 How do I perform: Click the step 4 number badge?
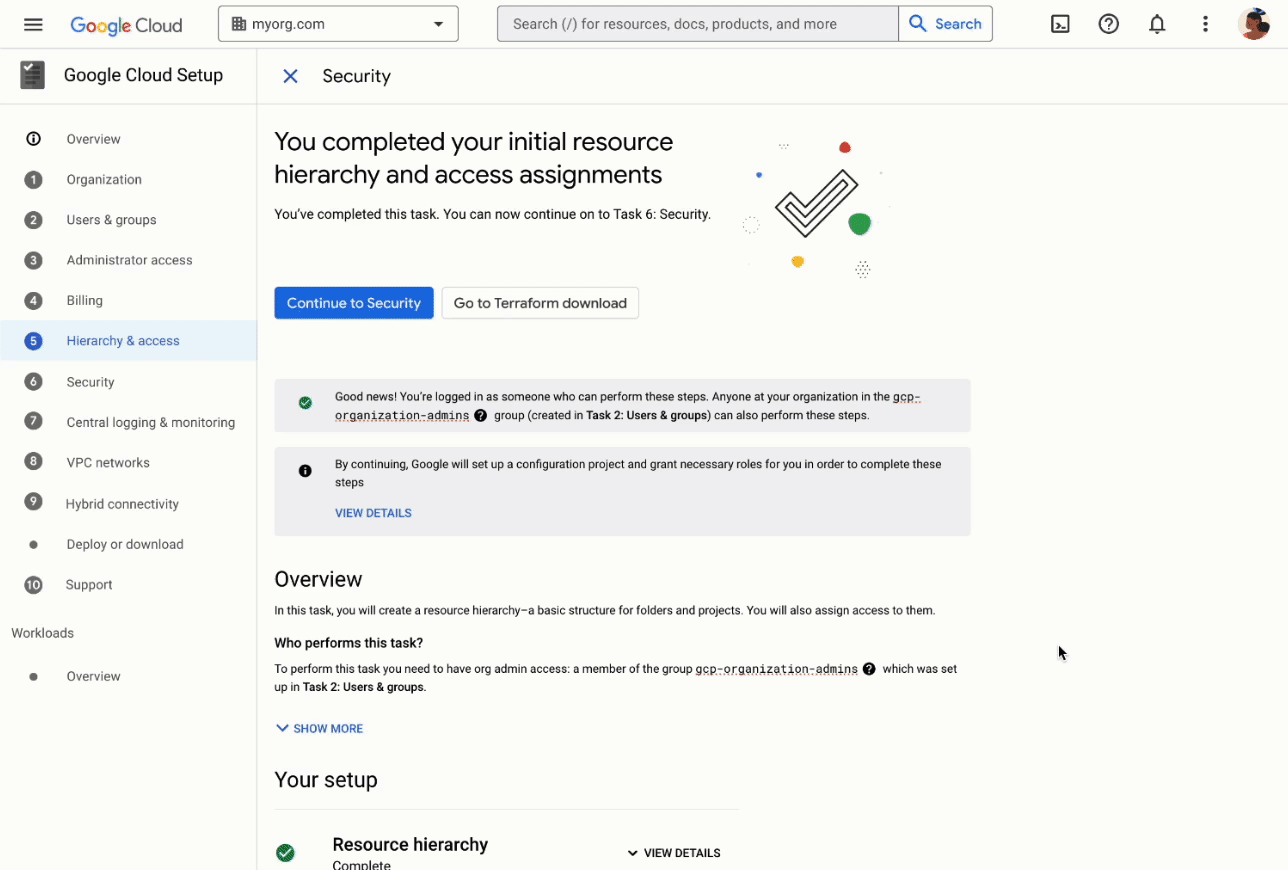(x=33, y=301)
